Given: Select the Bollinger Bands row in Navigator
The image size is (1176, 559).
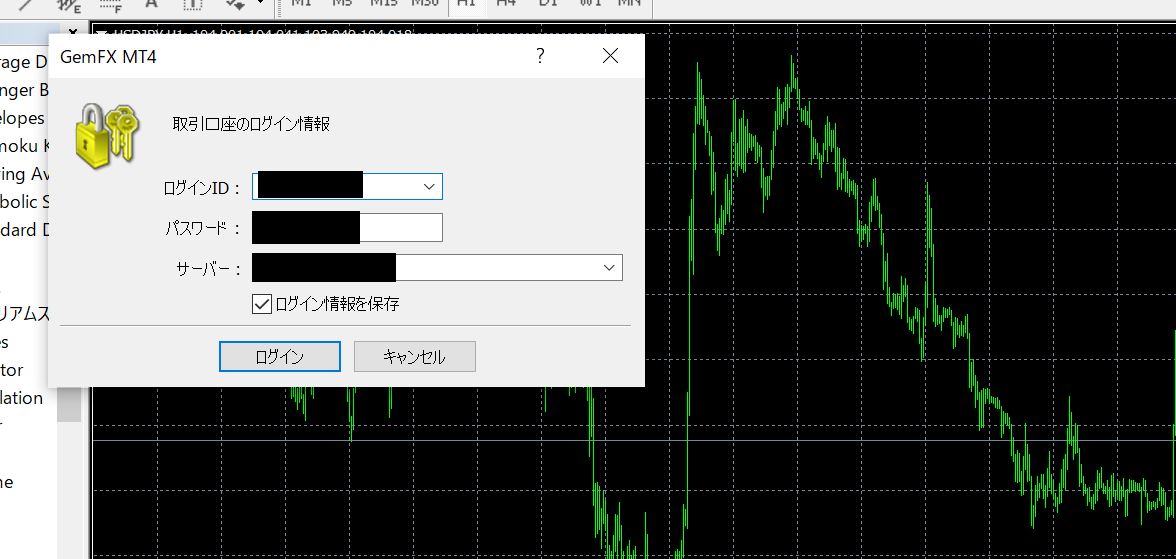Looking at the screenshot, I should click(x=24, y=91).
